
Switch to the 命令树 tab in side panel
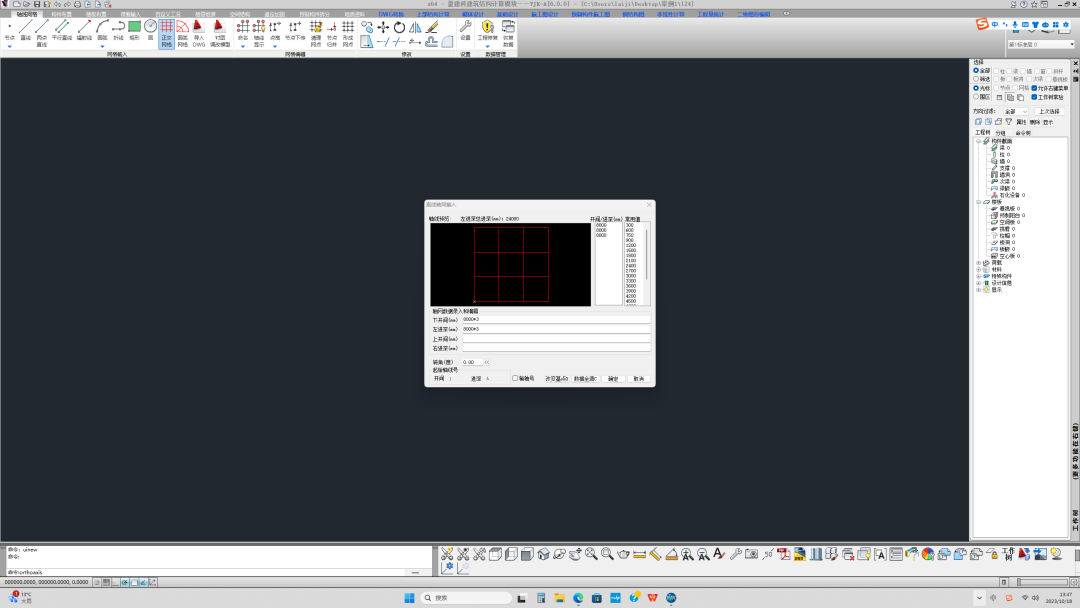coord(1023,133)
